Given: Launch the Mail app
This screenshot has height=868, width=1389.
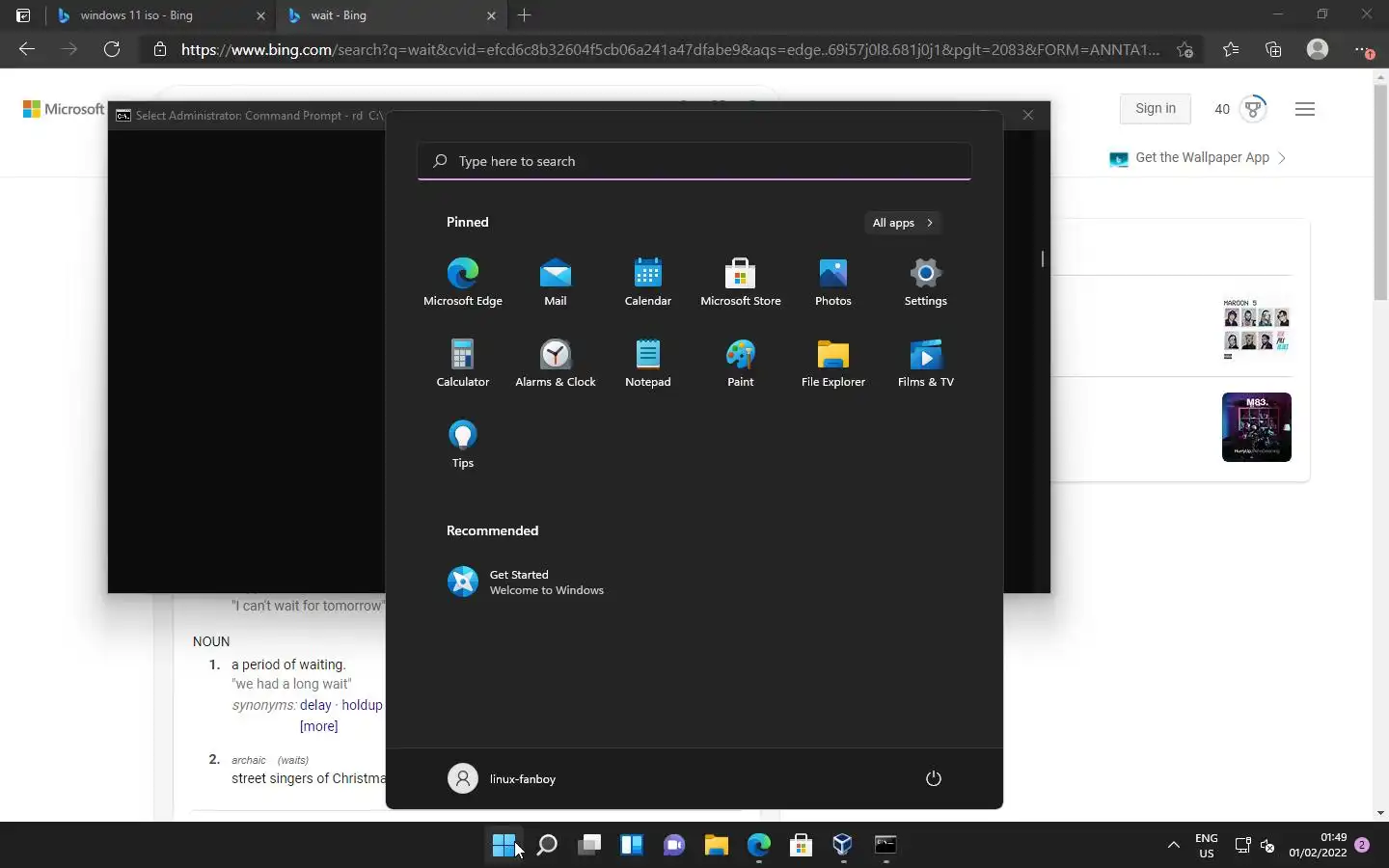Looking at the screenshot, I should [x=556, y=282].
